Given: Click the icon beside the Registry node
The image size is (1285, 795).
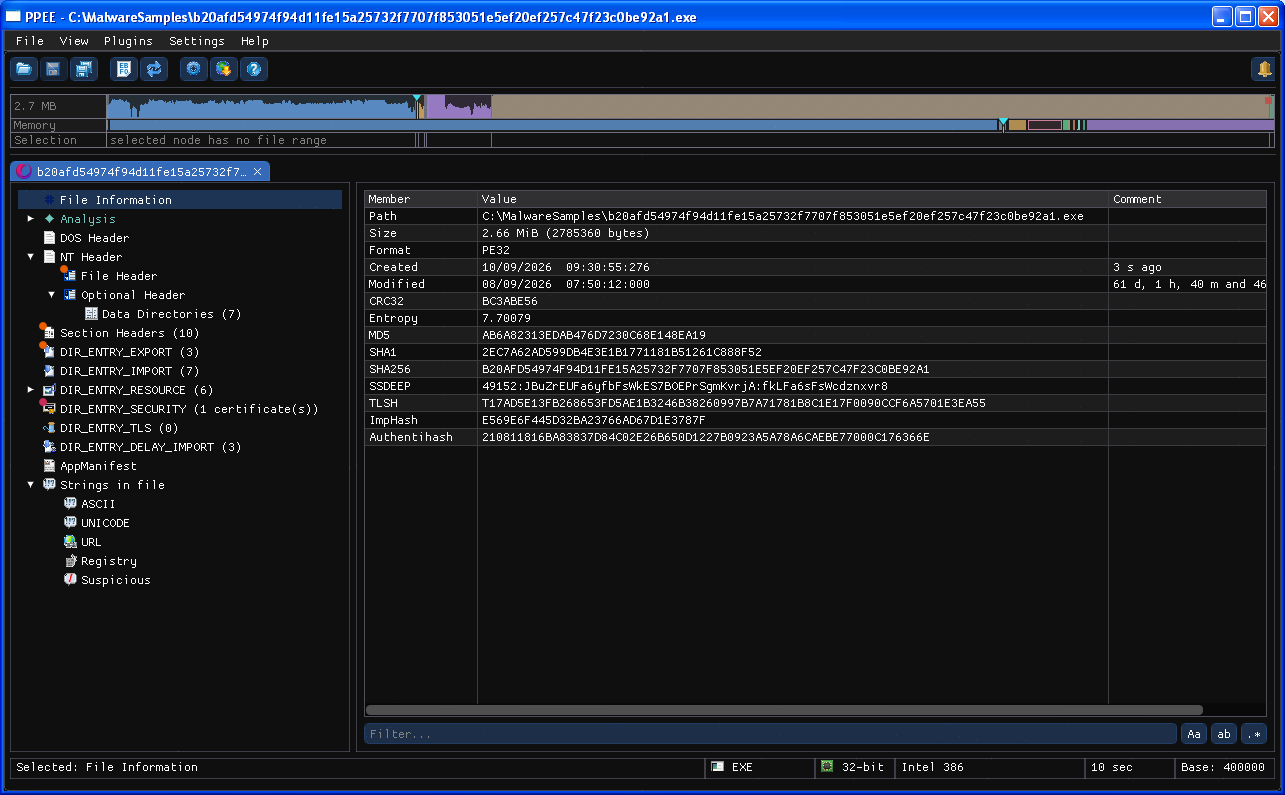Looking at the screenshot, I should (x=70, y=561).
